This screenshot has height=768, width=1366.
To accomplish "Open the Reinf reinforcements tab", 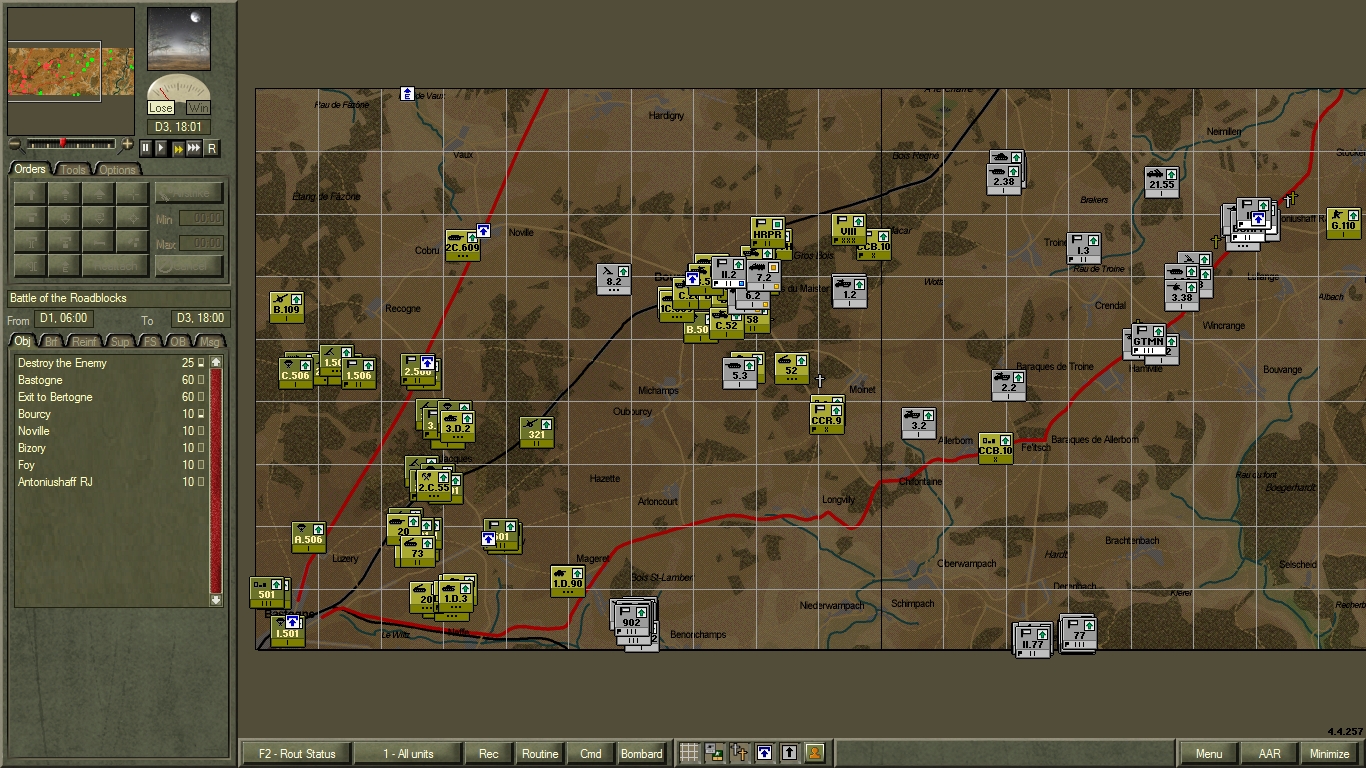I will click(85, 342).
